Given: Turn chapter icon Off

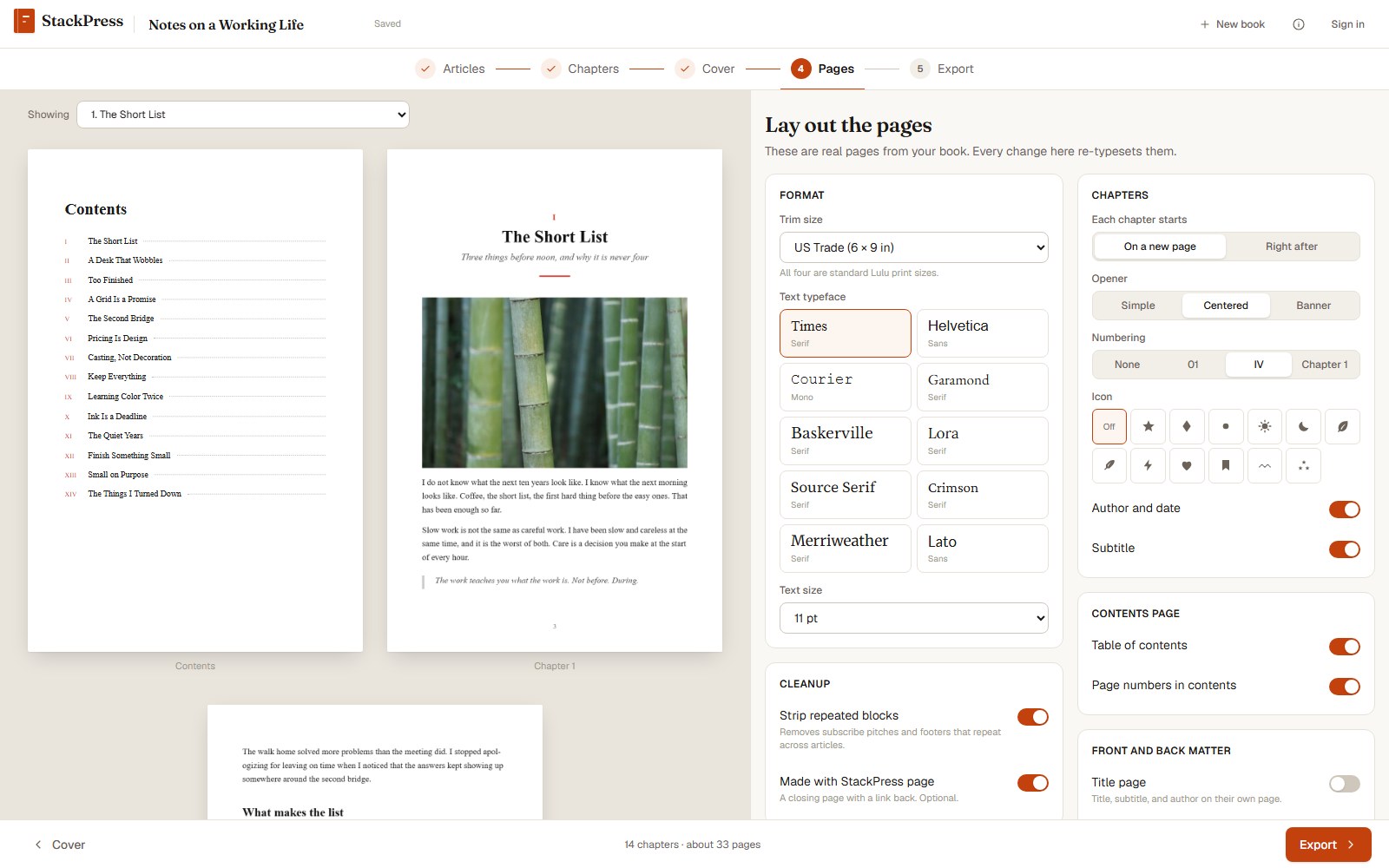Looking at the screenshot, I should tap(1109, 426).
